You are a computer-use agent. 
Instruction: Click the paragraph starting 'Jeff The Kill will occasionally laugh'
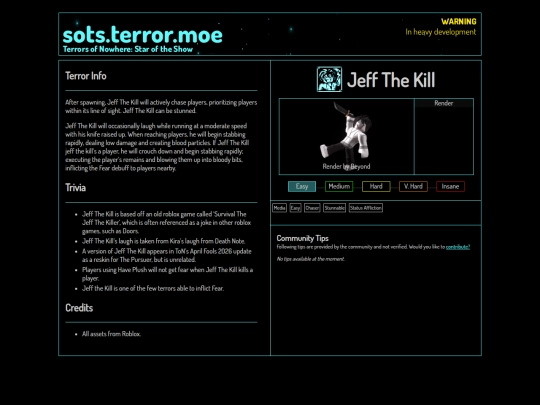point(157,147)
